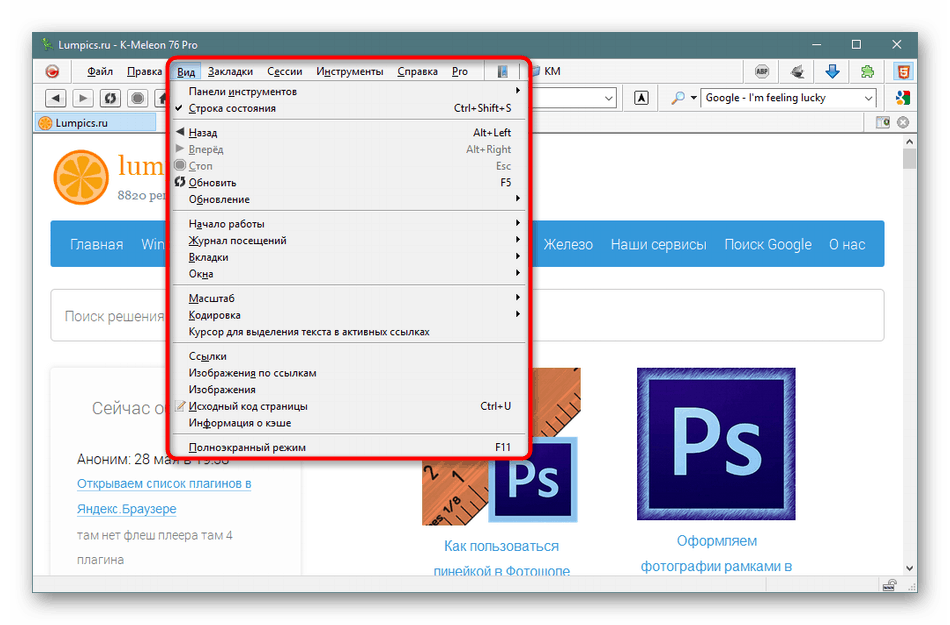Click the Back arrow toolbar button
The image size is (950, 625).
click(x=56, y=98)
